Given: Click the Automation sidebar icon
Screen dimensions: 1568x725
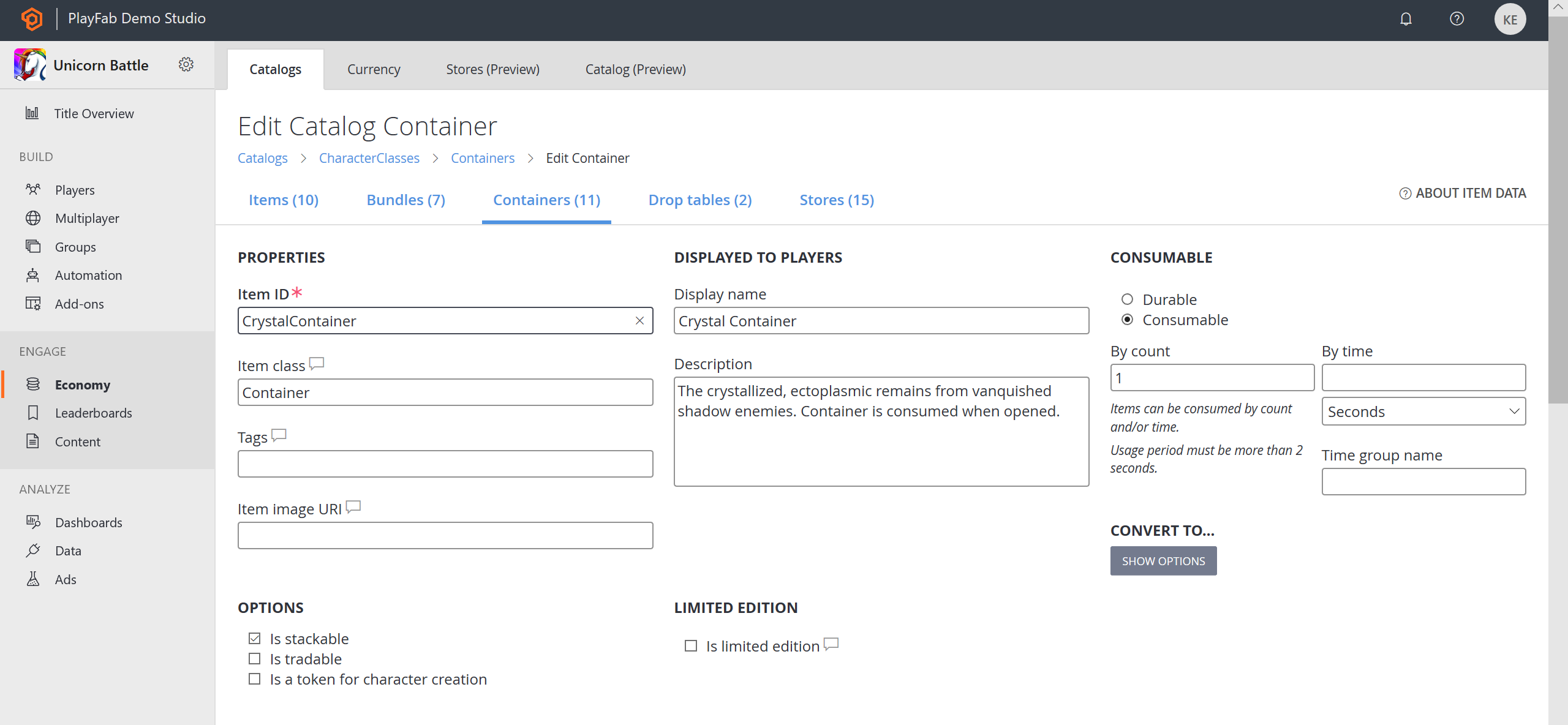Looking at the screenshot, I should pyautogui.click(x=33, y=275).
